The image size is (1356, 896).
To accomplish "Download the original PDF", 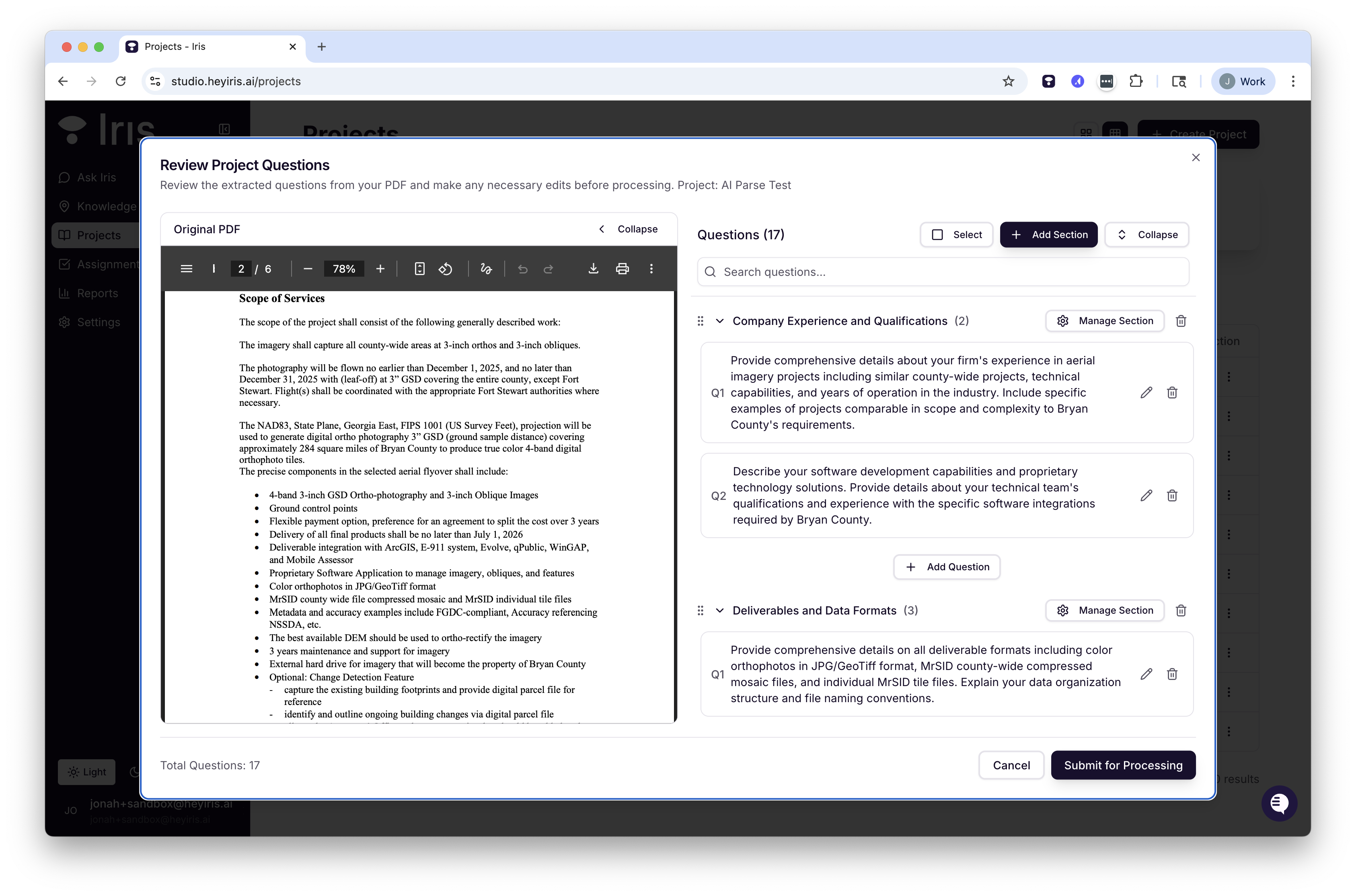I will pos(593,269).
